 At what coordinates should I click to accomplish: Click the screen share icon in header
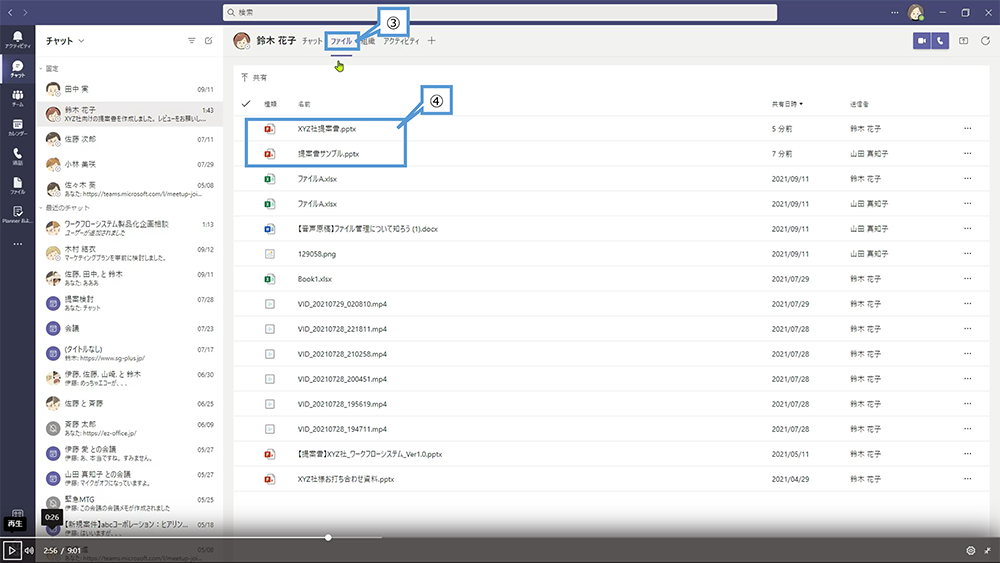pyautogui.click(x=964, y=41)
